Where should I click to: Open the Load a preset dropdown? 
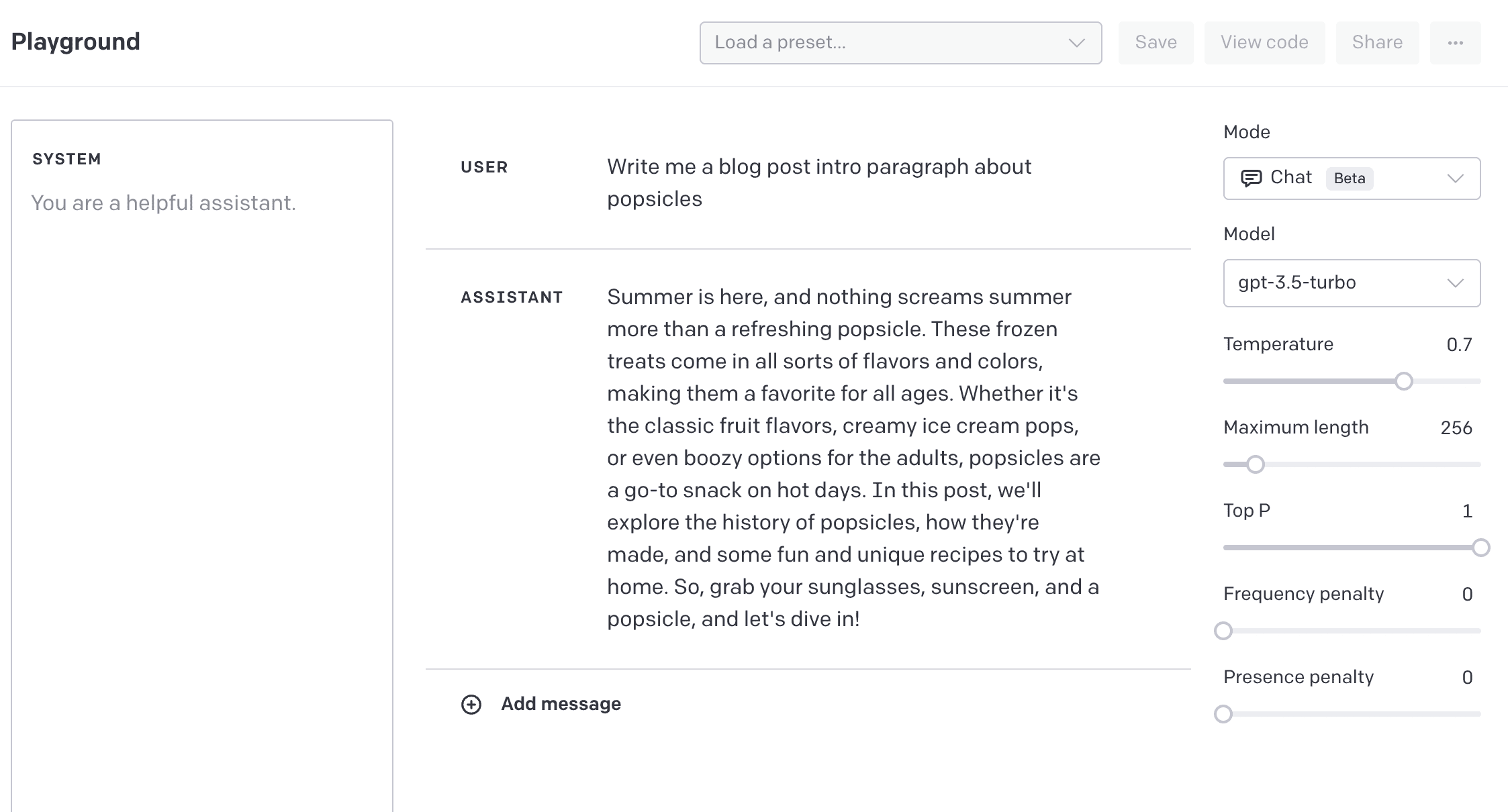click(900, 42)
